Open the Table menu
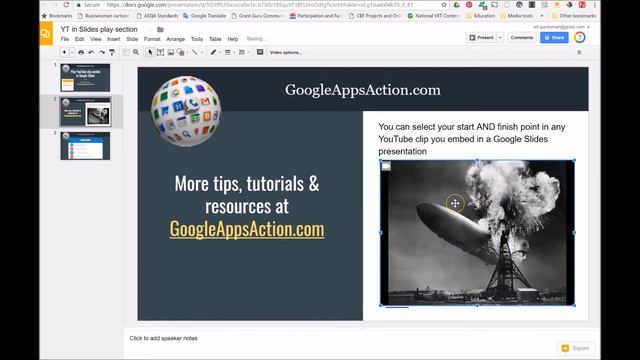Screen dimensions: 640x360 click(215, 39)
